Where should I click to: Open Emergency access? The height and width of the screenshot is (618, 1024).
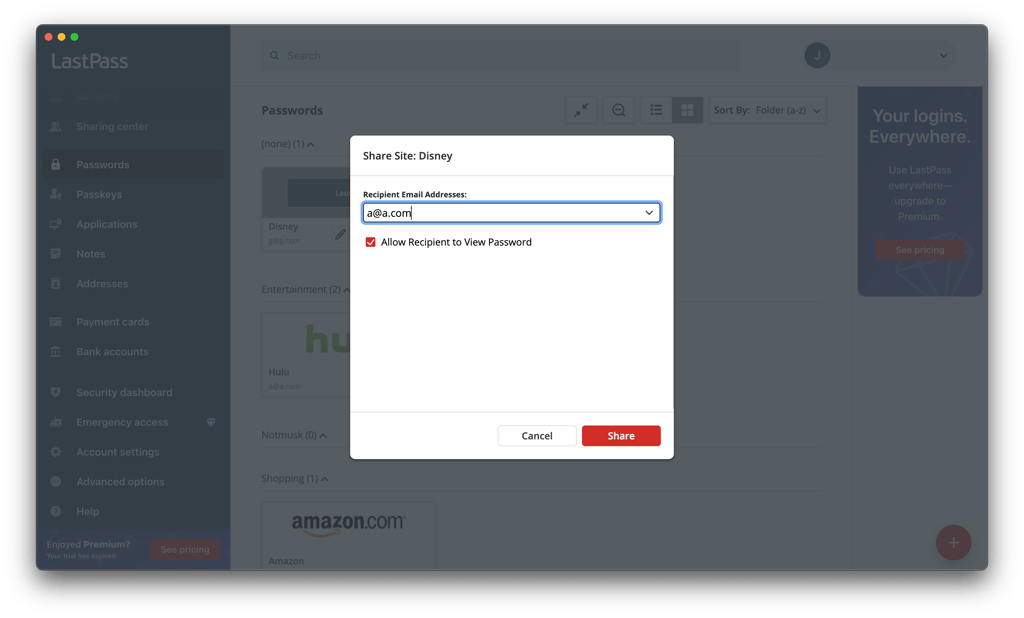tap(122, 422)
